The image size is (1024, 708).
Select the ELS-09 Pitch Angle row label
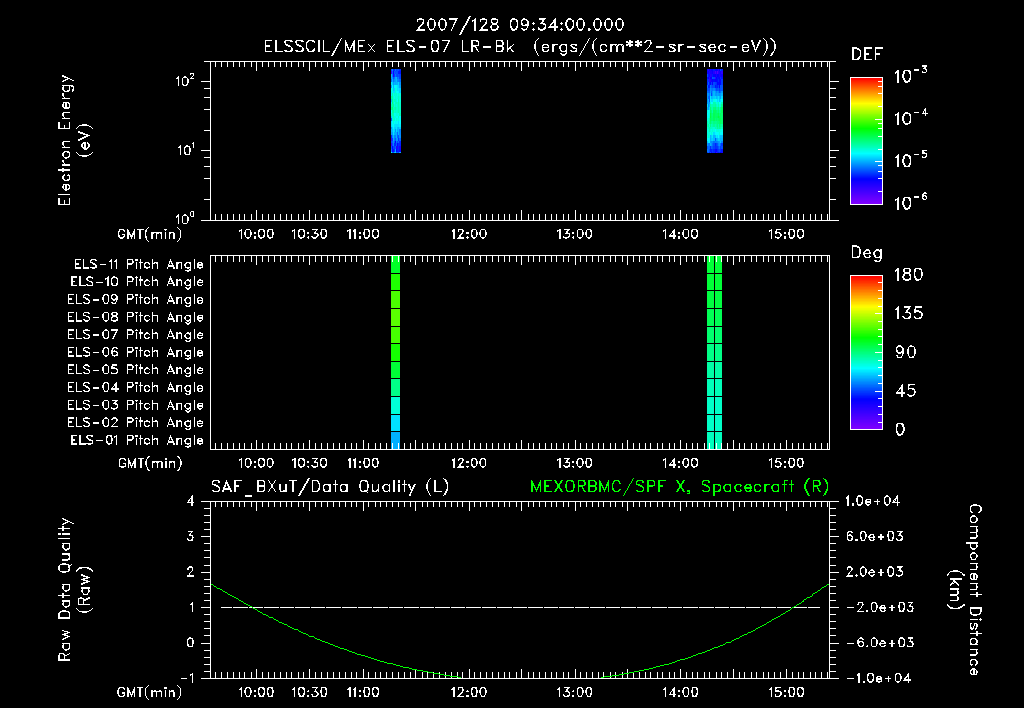[x=136, y=300]
